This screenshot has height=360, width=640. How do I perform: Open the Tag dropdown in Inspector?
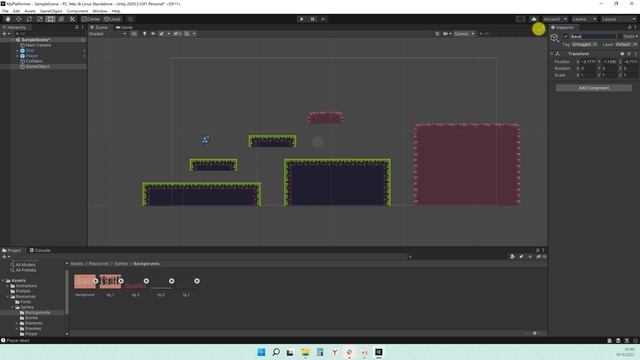point(584,44)
